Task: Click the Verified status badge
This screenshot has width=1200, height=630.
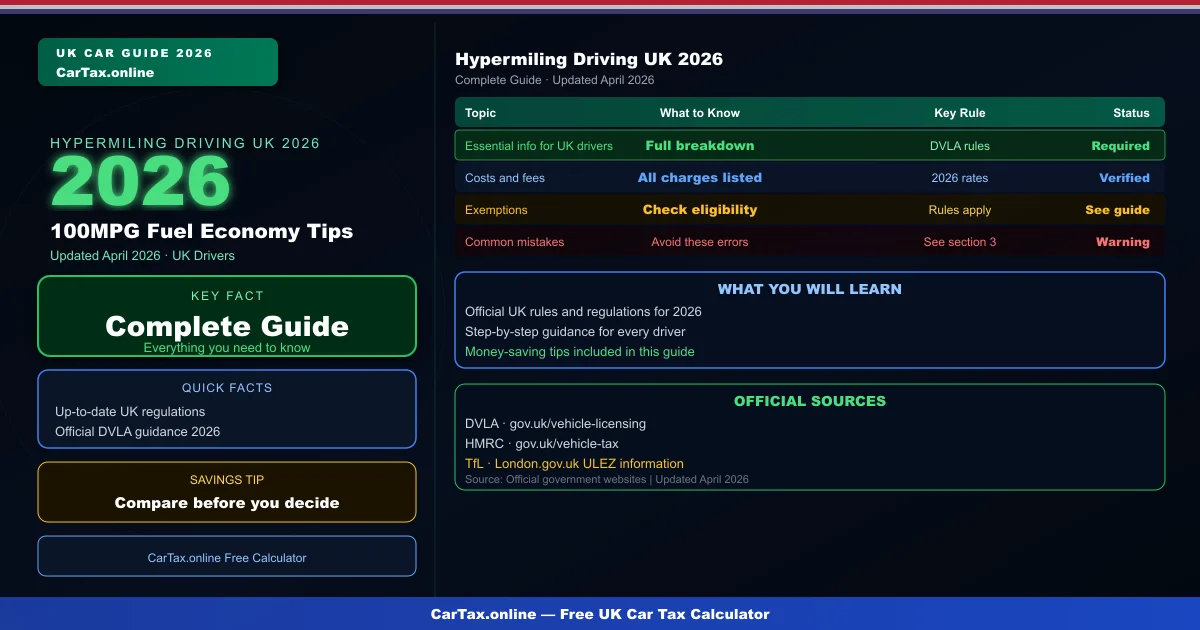Action: (x=1124, y=177)
